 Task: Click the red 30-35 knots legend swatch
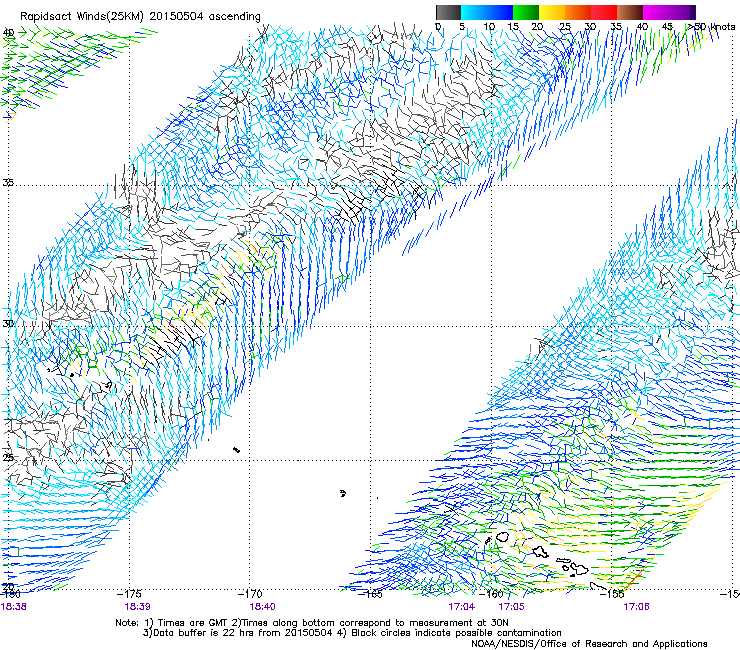[604, 12]
